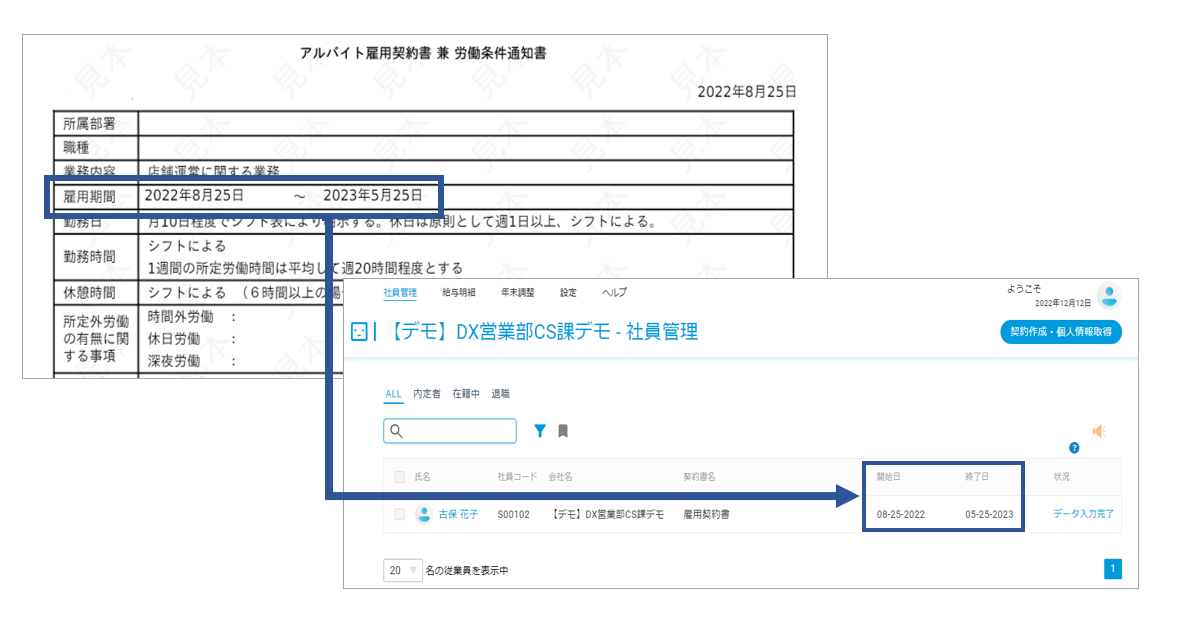Click the magnifier icon in the search box
Viewport: 1181px width, 642px height.
pos(396,431)
